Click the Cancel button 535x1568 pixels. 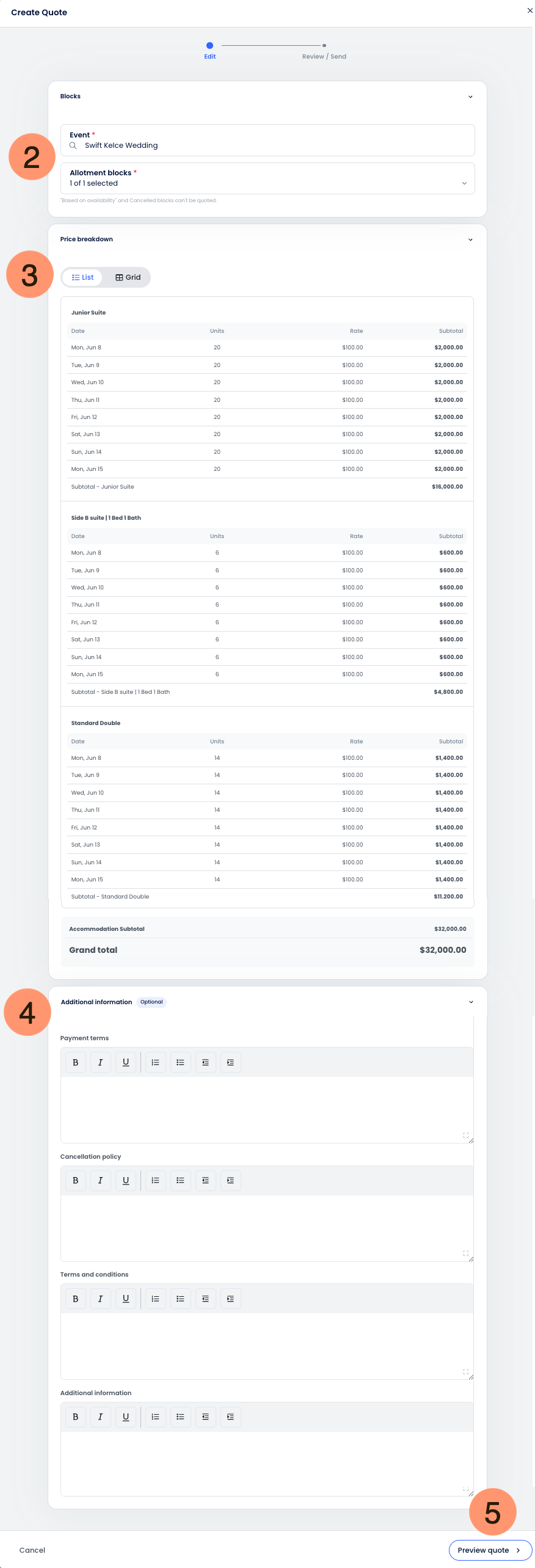pos(32,1550)
